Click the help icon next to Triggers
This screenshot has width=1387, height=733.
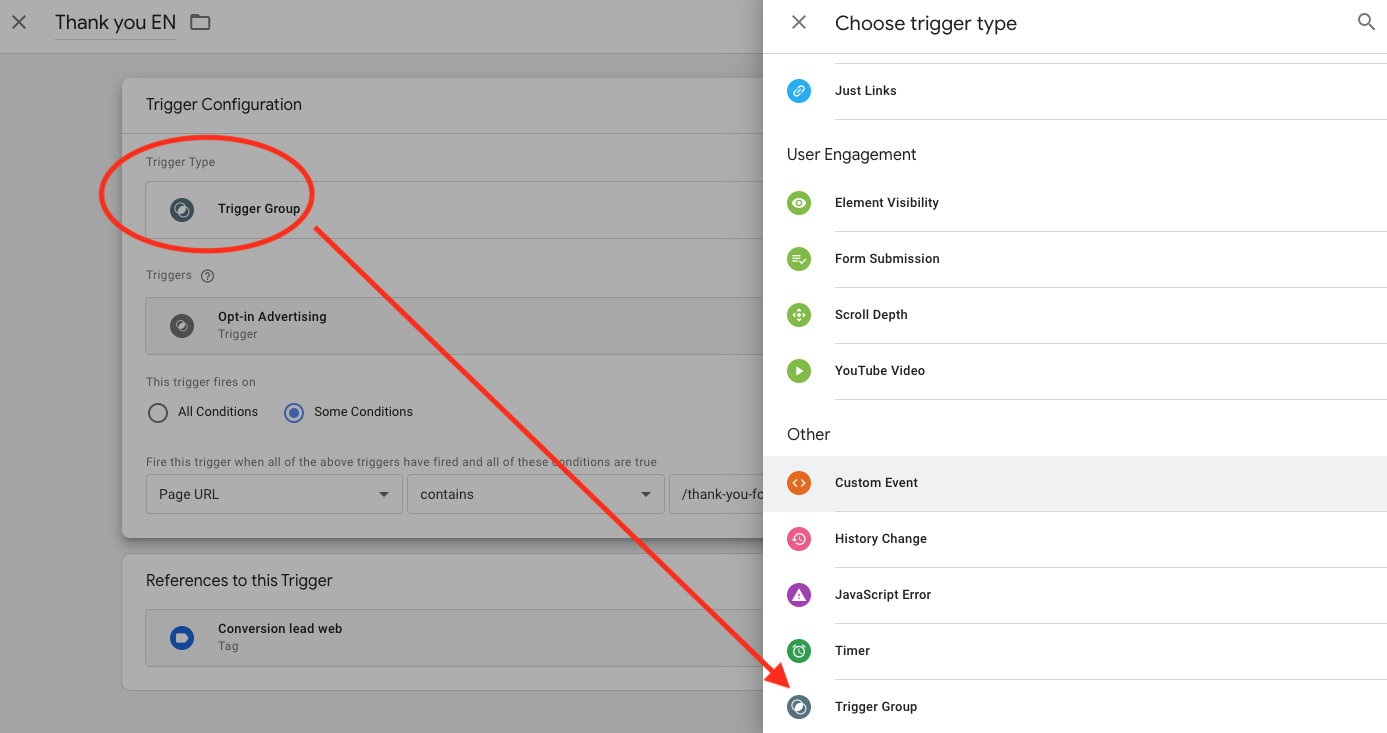coord(207,276)
